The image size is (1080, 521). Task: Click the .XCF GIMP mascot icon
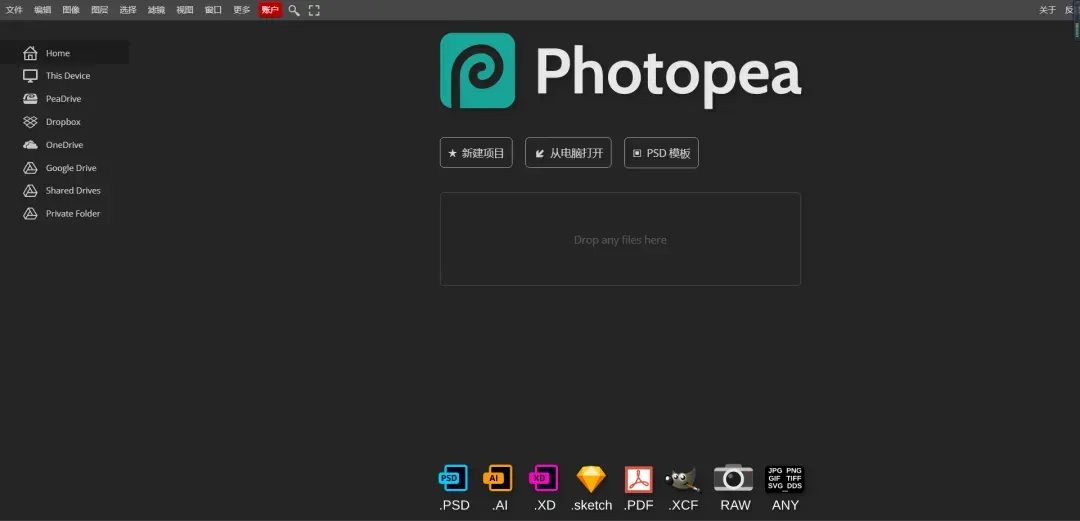[683, 480]
